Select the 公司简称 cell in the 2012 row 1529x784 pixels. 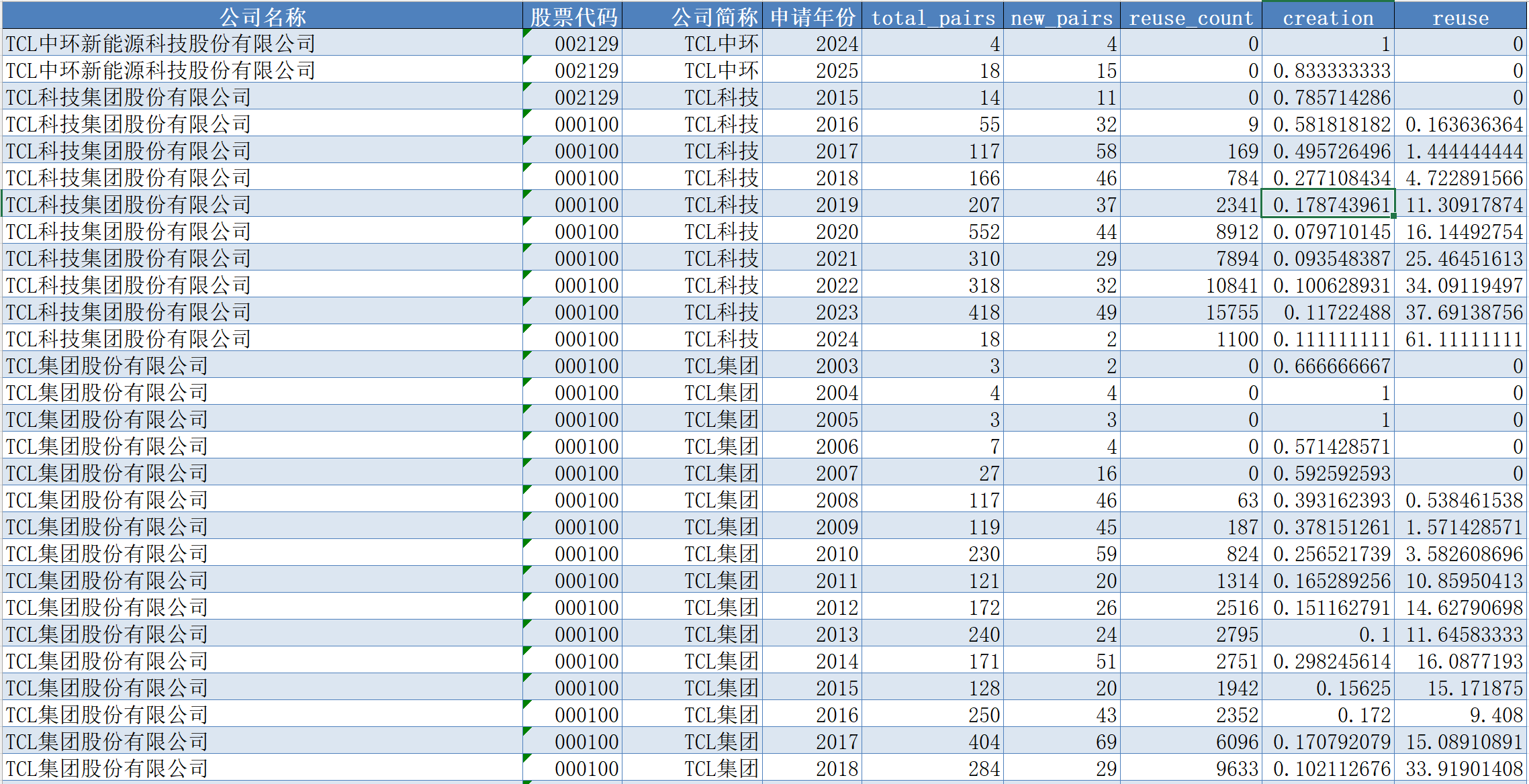click(x=692, y=607)
